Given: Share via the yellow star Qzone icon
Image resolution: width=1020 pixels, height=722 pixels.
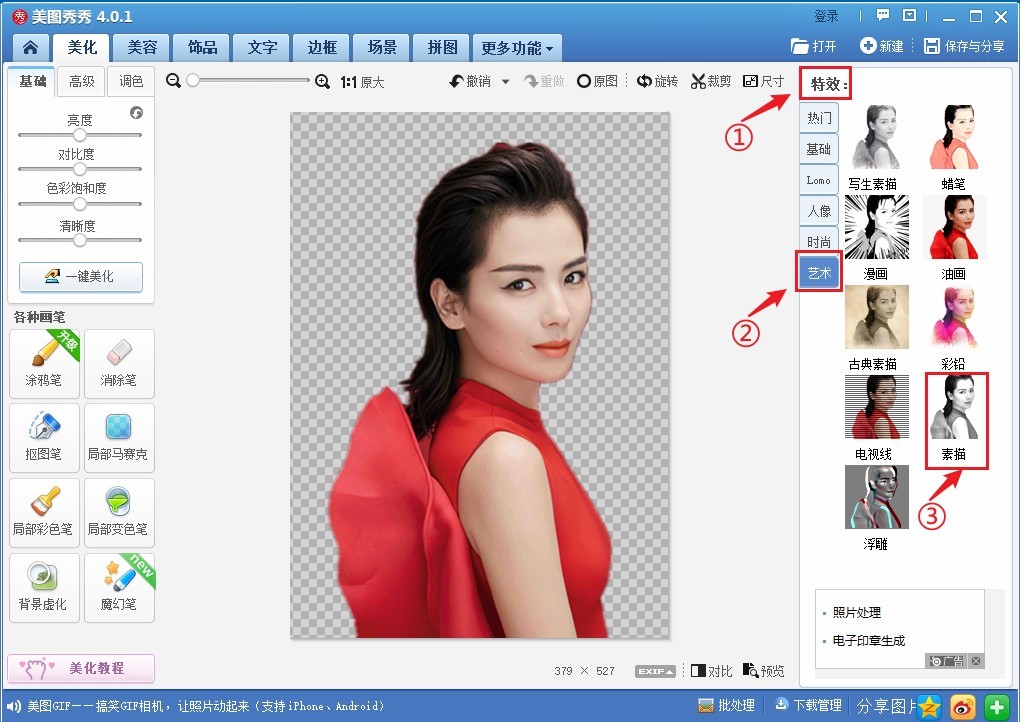Looking at the screenshot, I should (930, 707).
